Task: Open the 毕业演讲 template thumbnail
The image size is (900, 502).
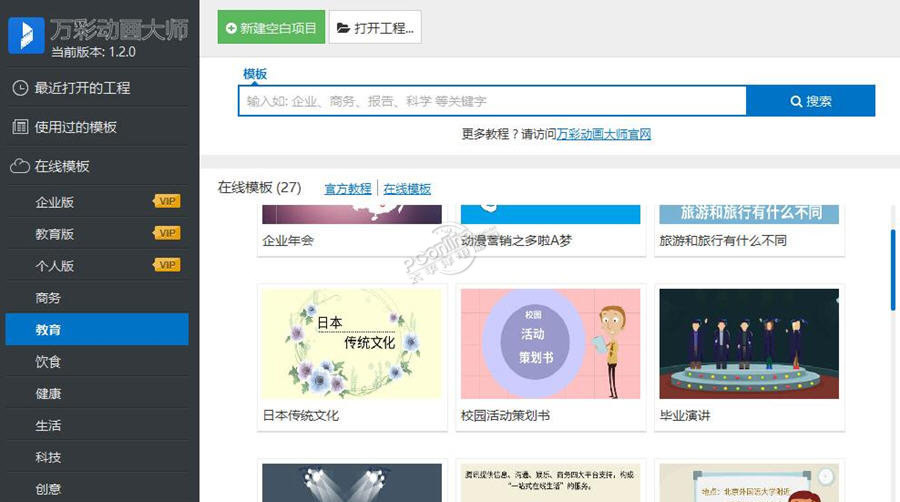Action: pyautogui.click(x=749, y=344)
